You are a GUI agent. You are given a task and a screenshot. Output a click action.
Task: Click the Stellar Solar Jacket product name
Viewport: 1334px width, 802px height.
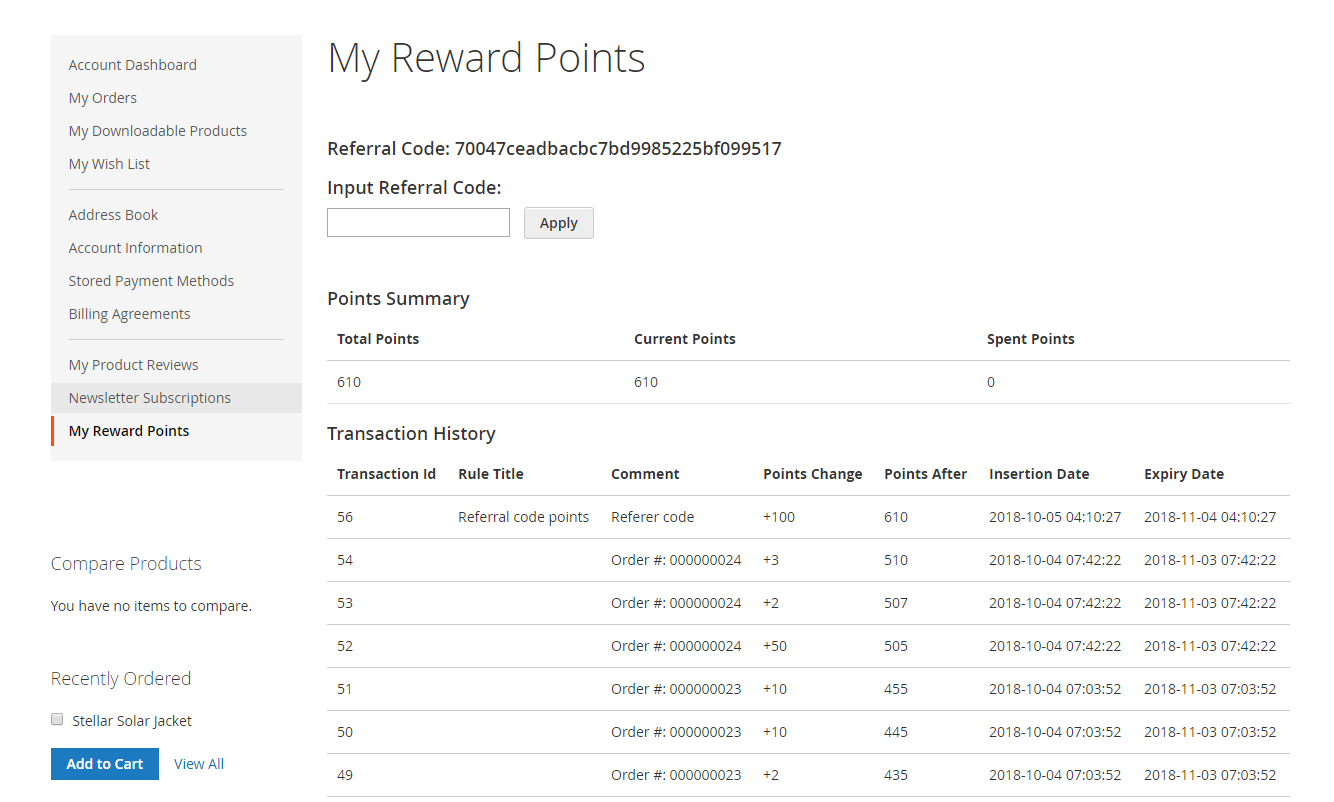[x=132, y=721]
